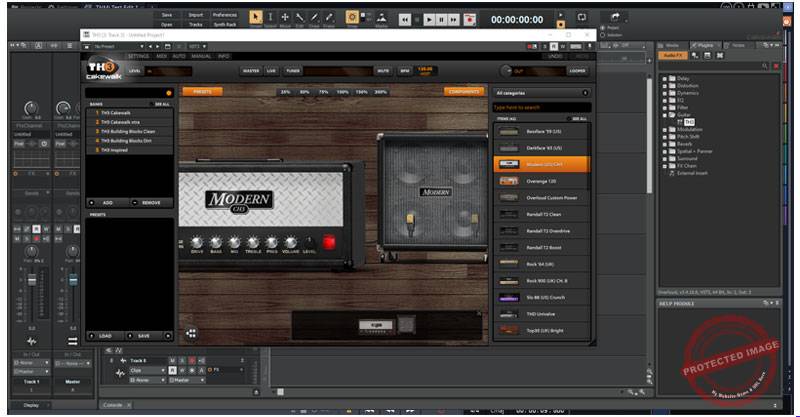Open the TH3 SETTINGS menu
Viewport: 800px width, 417px height.
(x=138, y=56)
